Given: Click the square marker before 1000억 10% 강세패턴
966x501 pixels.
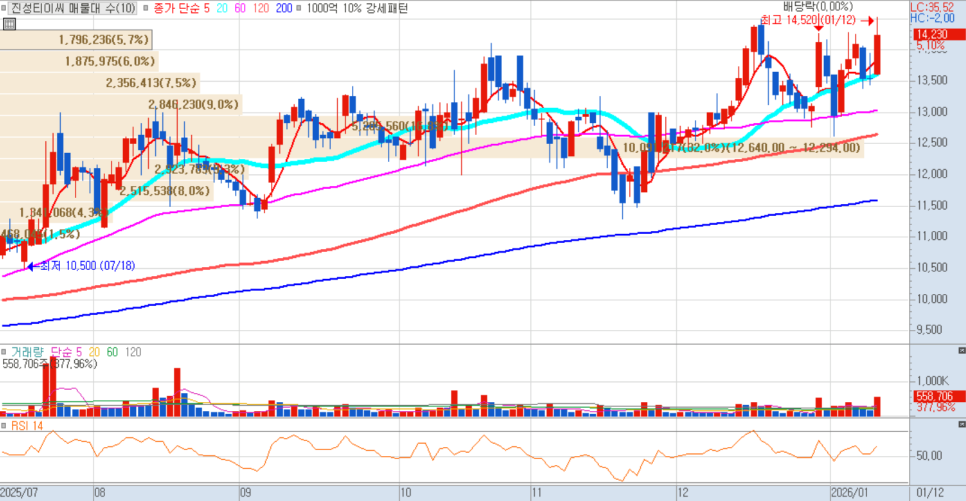Looking at the screenshot, I should click(x=299, y=8).
